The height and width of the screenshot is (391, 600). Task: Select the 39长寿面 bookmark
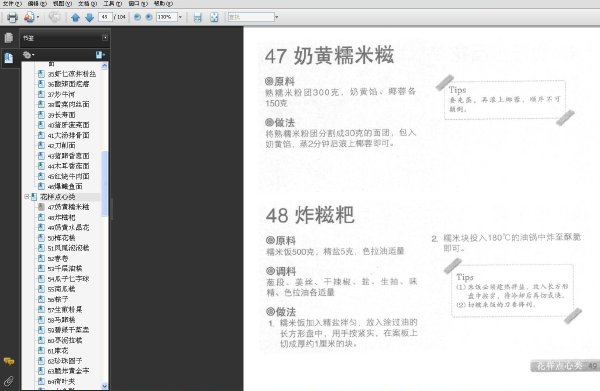point(61,115)
